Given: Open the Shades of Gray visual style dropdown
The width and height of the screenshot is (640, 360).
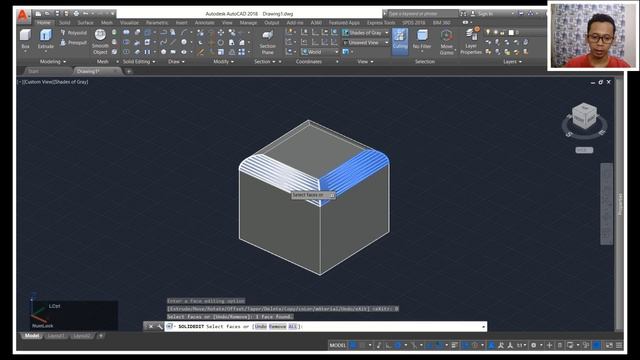Looking at the screenshot, I should coord(366,33).
